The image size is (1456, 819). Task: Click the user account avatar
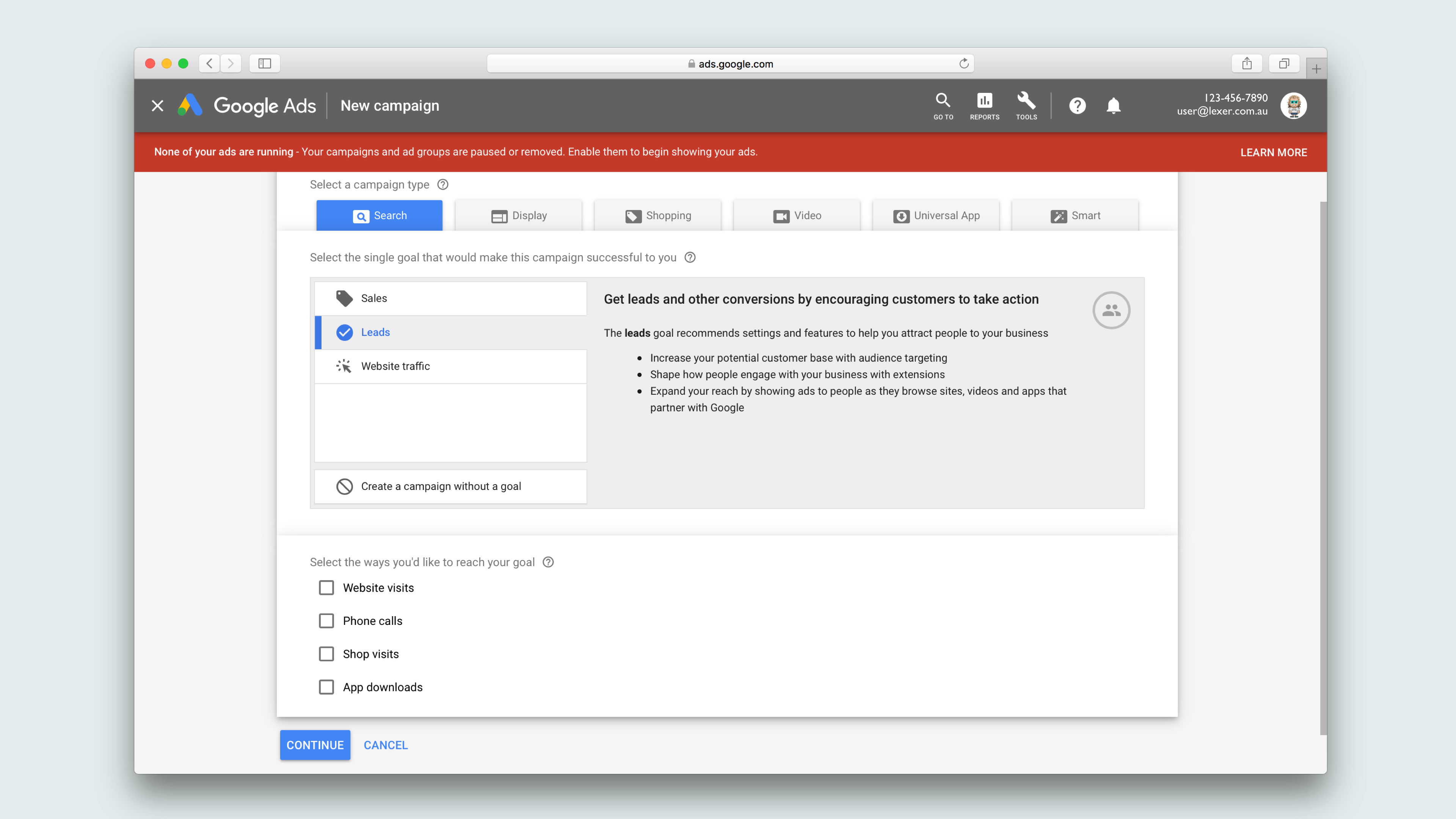pyautogui.click(x=1293, y=106)
